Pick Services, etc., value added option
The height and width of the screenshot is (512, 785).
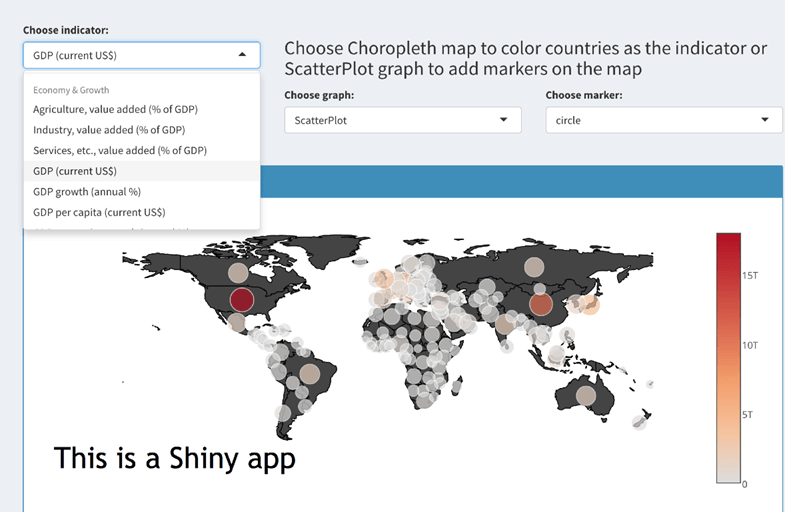tap(119, 150)
